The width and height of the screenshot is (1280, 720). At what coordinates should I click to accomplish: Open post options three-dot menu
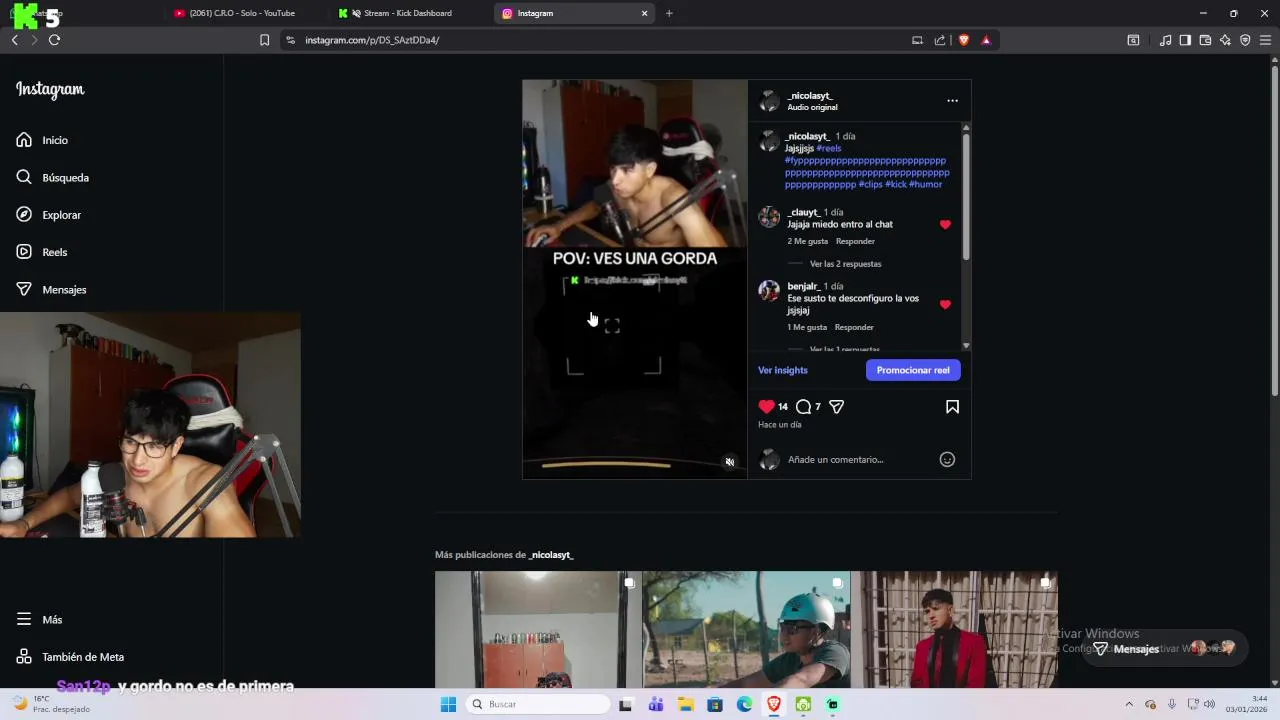[952, 101]
